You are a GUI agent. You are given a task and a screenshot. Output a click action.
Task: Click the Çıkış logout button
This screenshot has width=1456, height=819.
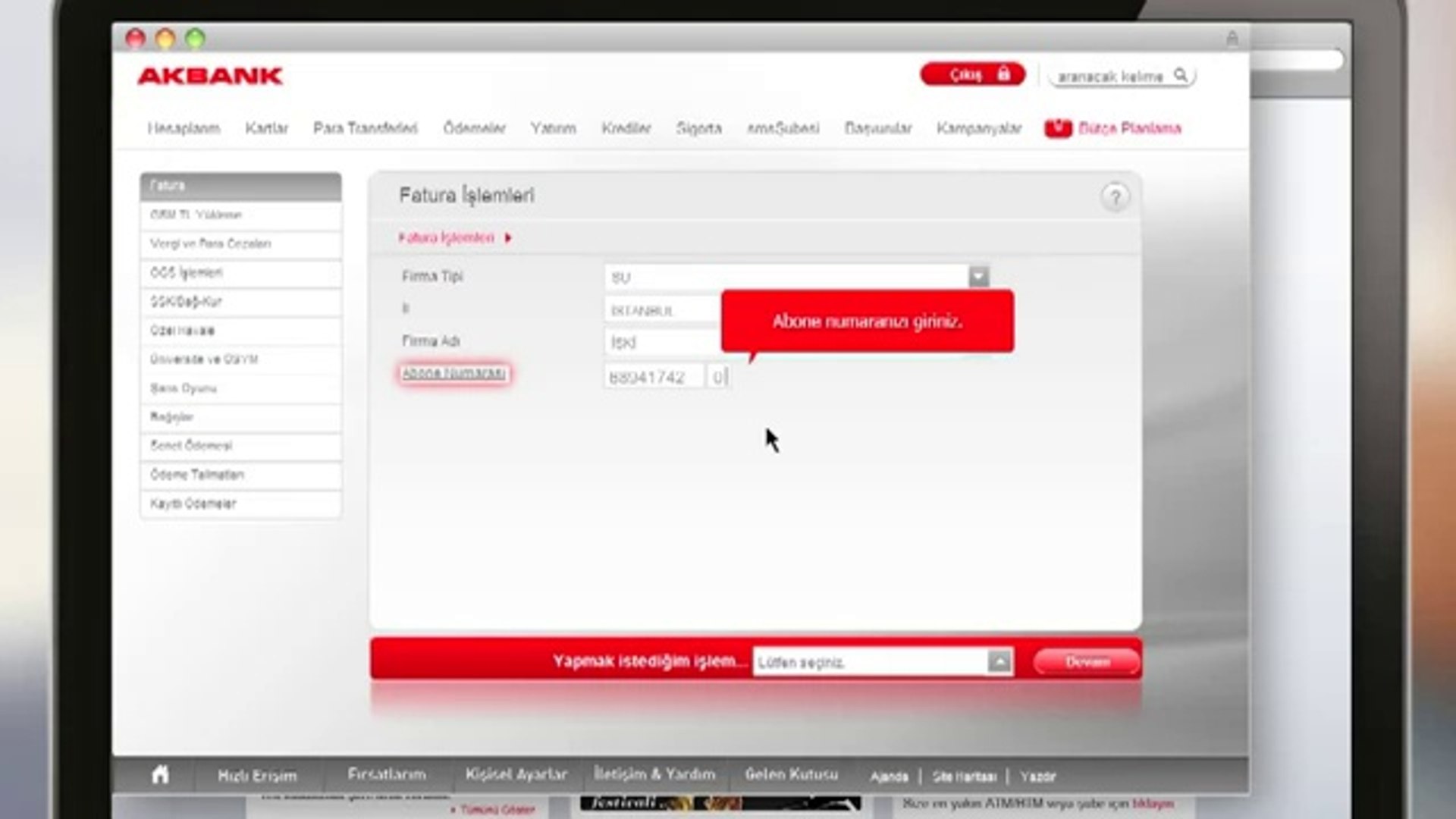(x=972, y=74)
